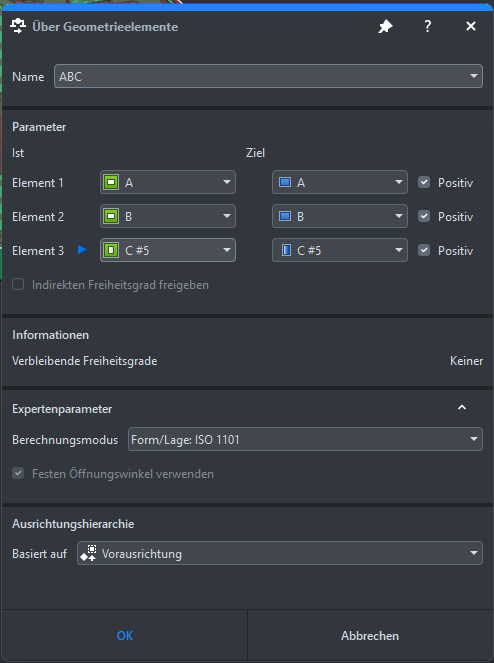Disable Positiv checkbox for Element 3
Image resolution: width=494 pixels, height=663 pixels.
pos(424,250)
